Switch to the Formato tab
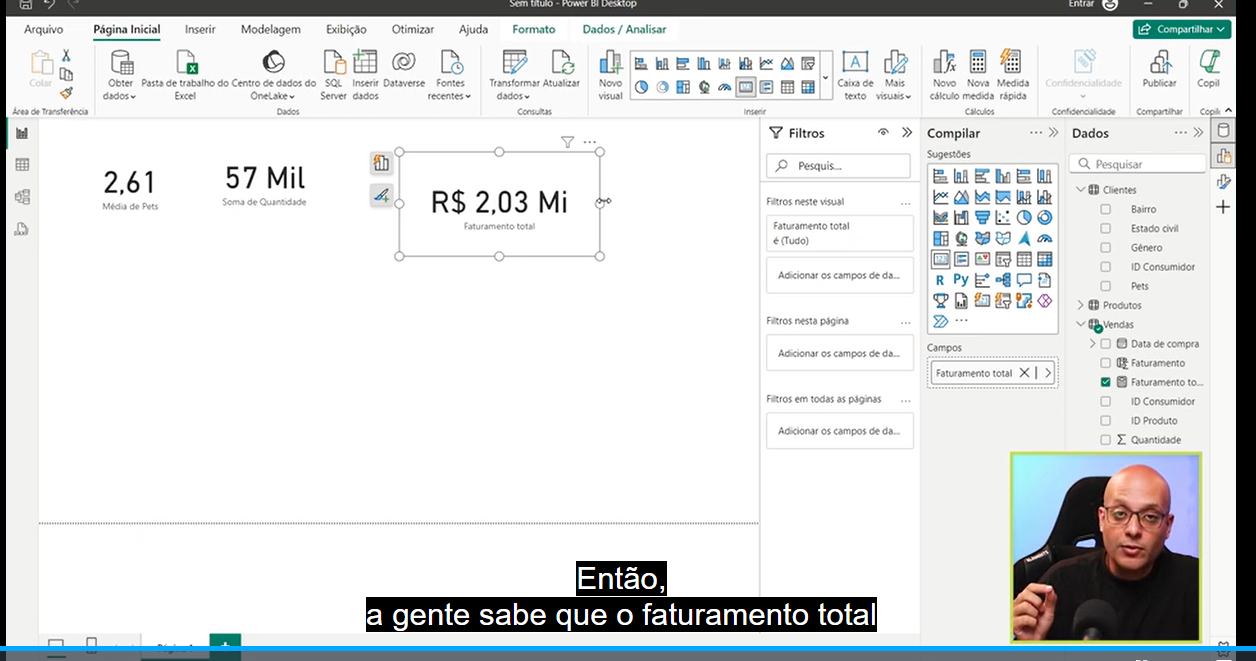Image resolution: width=1256 pixels, height=661 pixels. [534, 29]
